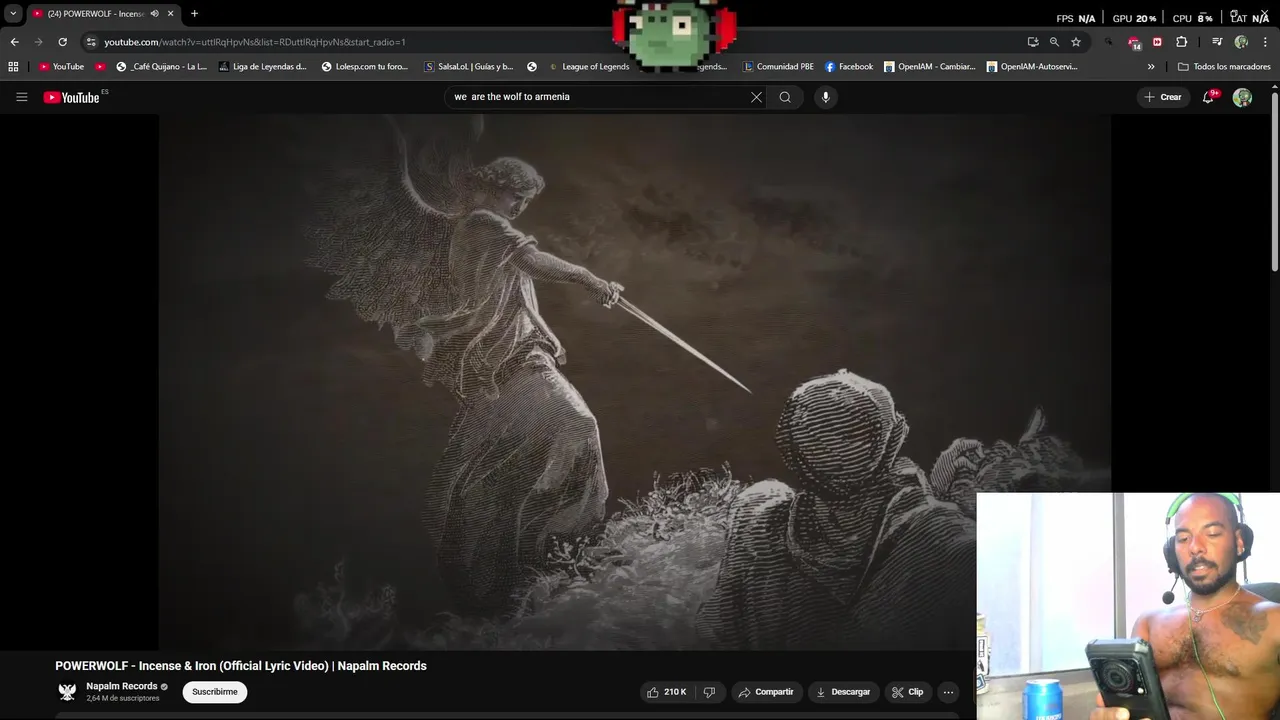Screen dimensions: 1280x720
Task: Reload the page with the refresh icon
Action: point(62,42)
